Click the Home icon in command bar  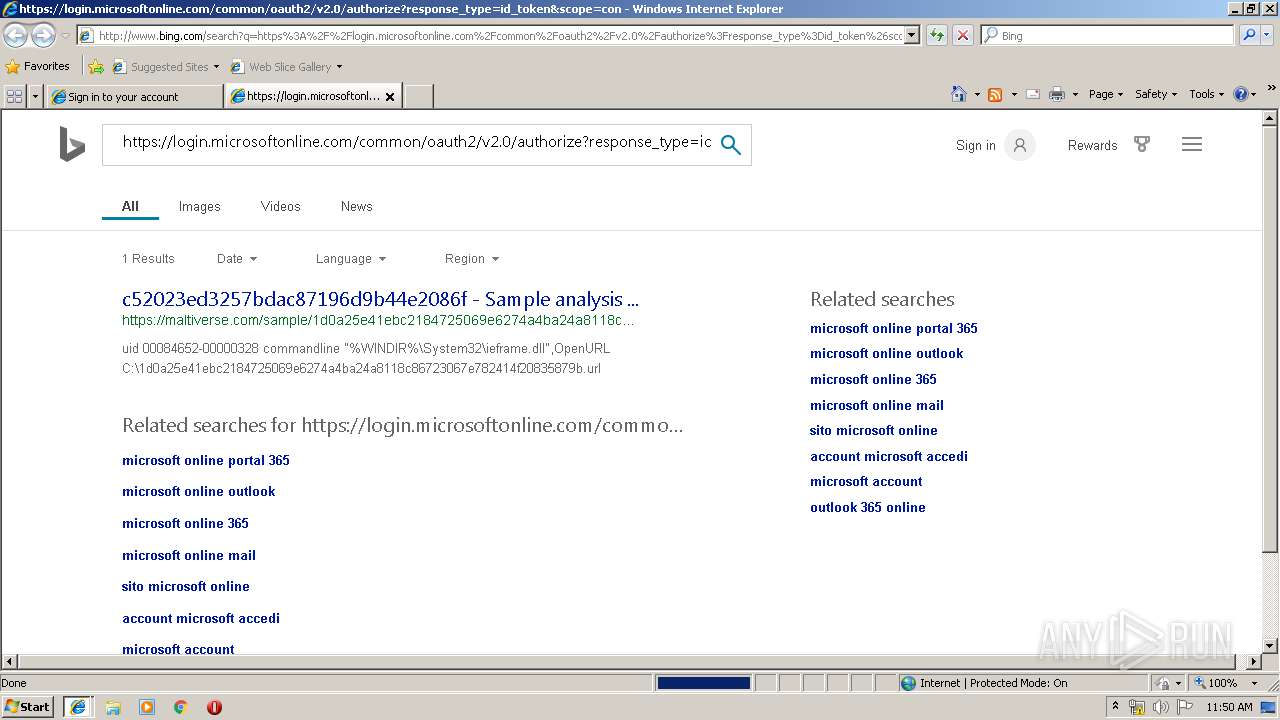[958, 94]
